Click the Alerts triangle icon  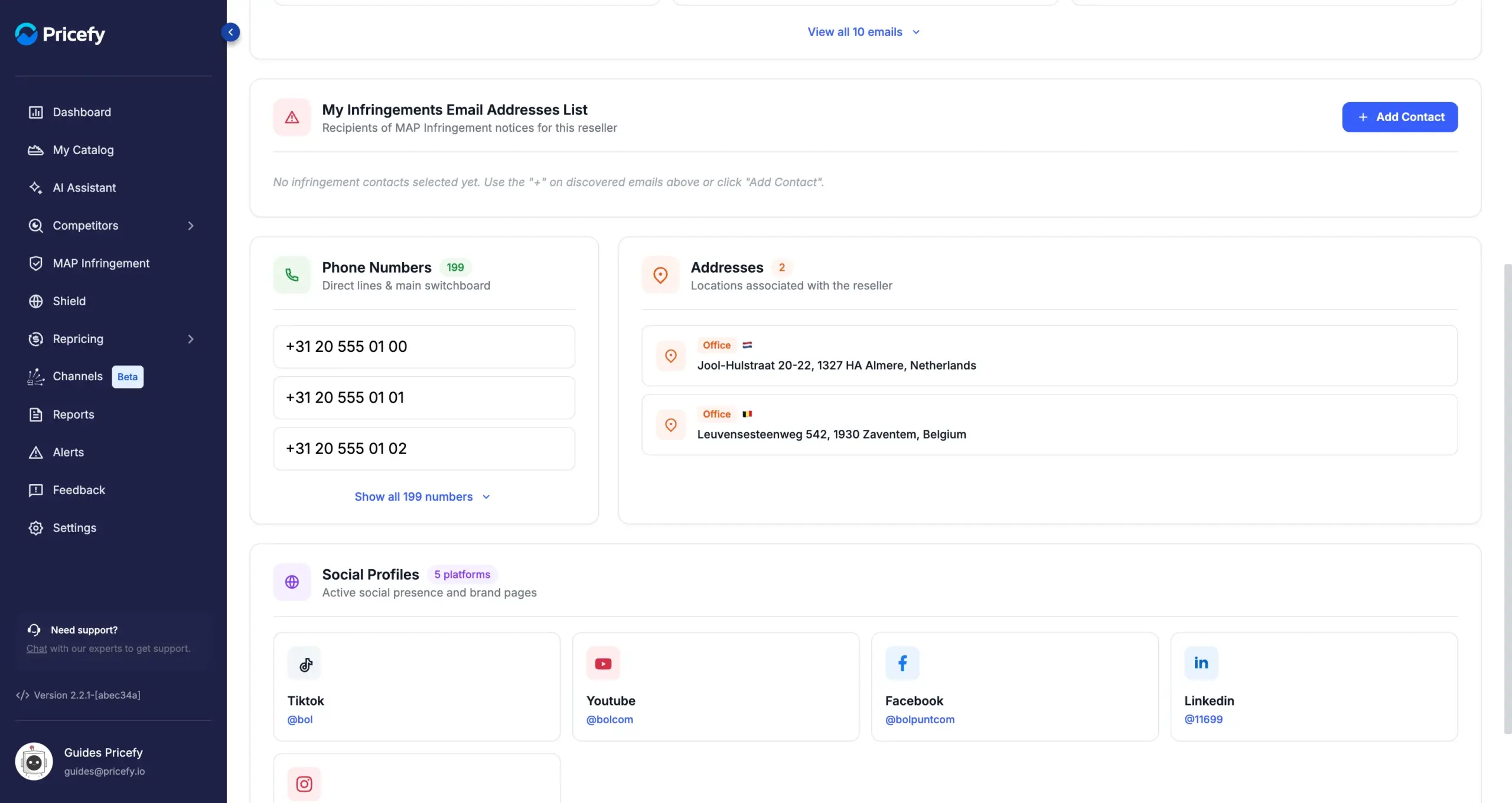[x=35, y=452]
